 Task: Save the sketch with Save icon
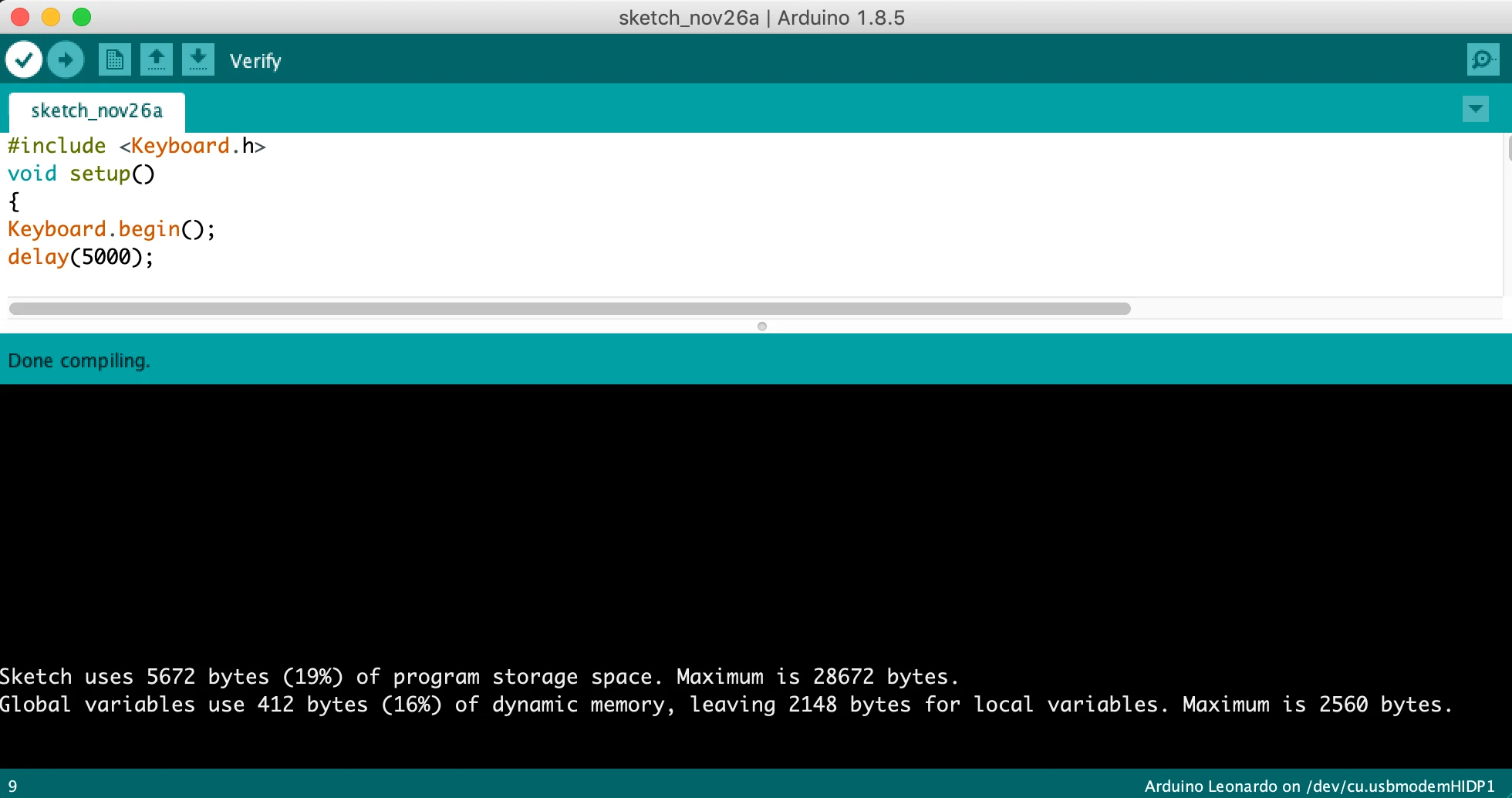click(x=198, y=59)
